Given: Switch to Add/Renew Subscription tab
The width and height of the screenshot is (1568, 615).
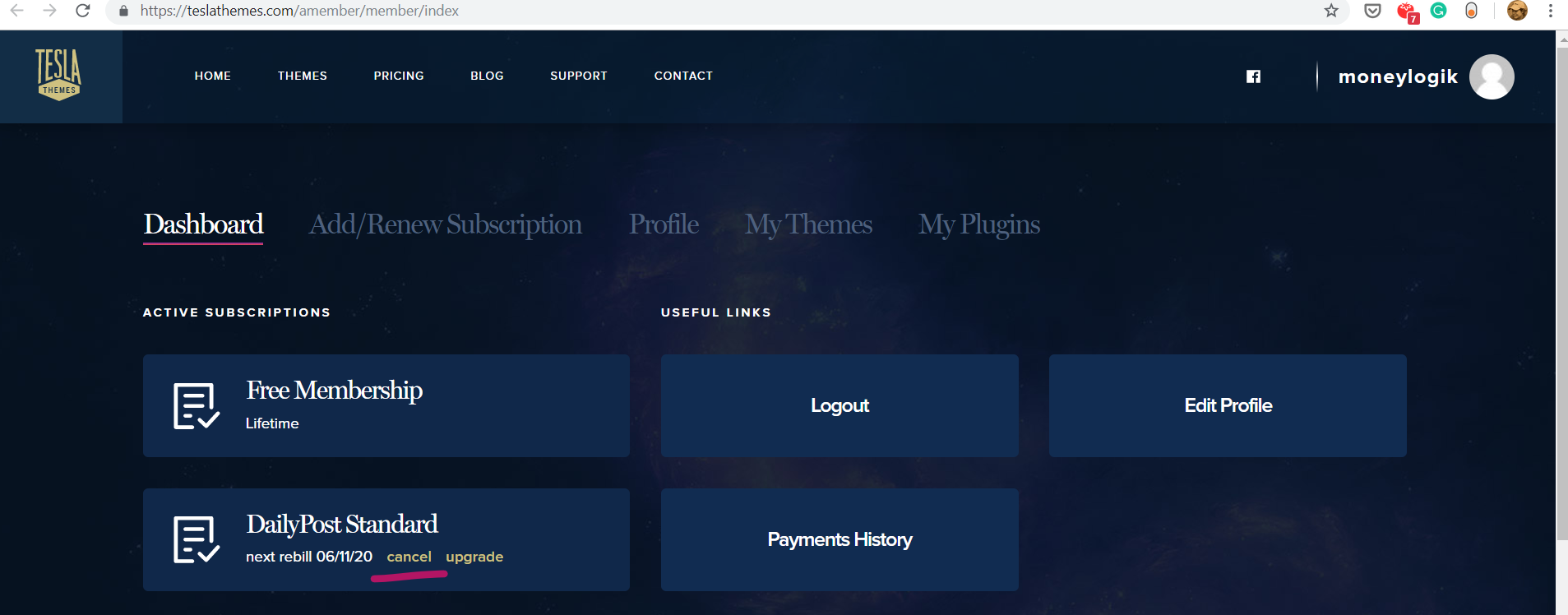Looking at the screenshot, I should tap(446, 224).
